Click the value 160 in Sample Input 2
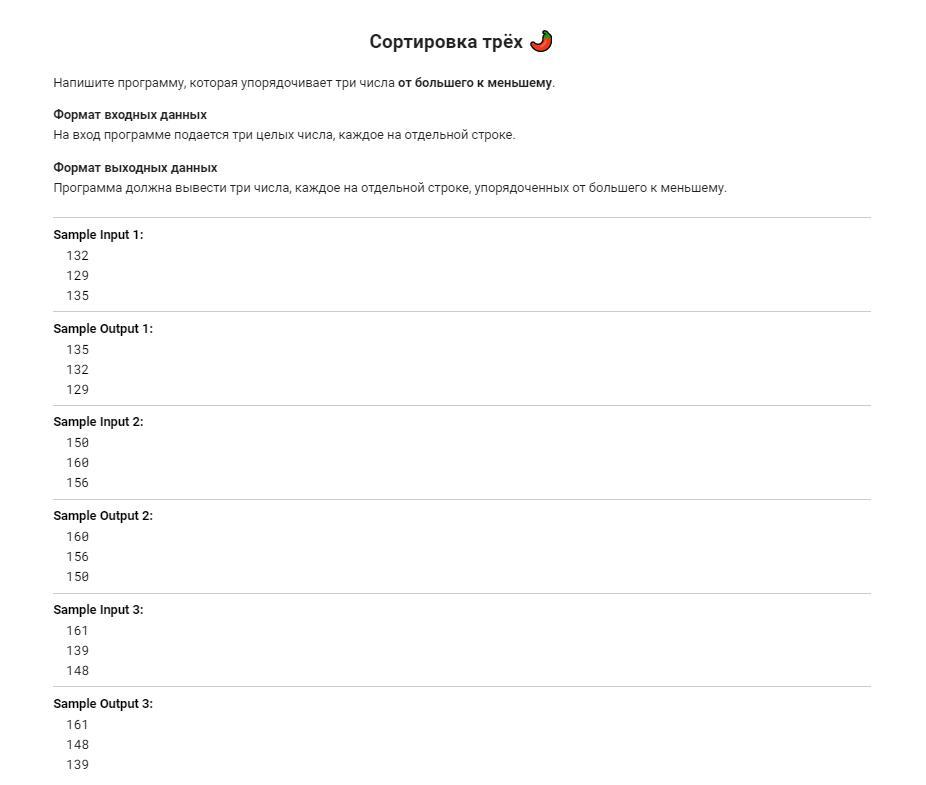Viewport: 926px width, 785px height. pyautogui.click(x=77, y=463)
